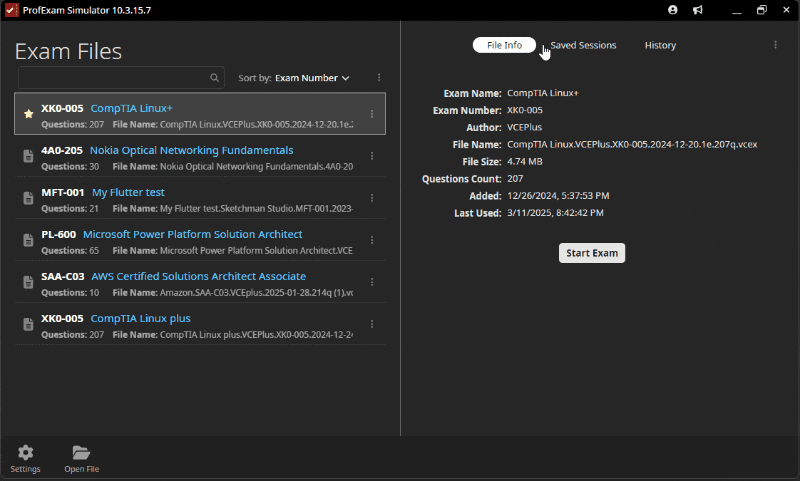The image size is (800, 481).
Task: Open the My Flutter test link
Action: point(128,192)
